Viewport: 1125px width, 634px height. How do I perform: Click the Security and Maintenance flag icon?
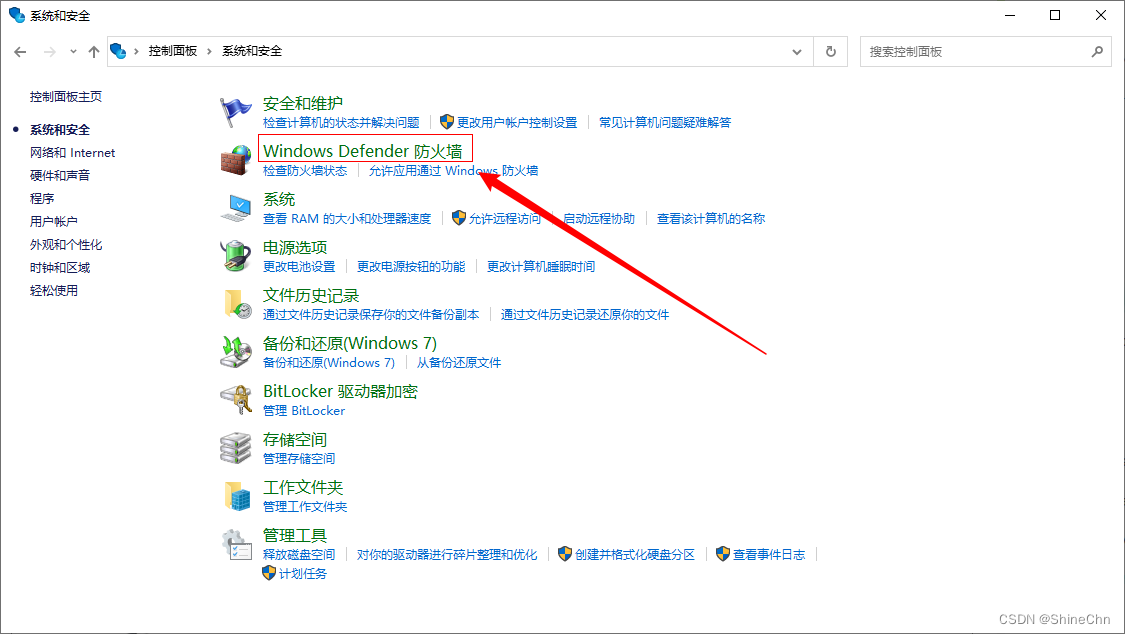[x=235, y=112]
